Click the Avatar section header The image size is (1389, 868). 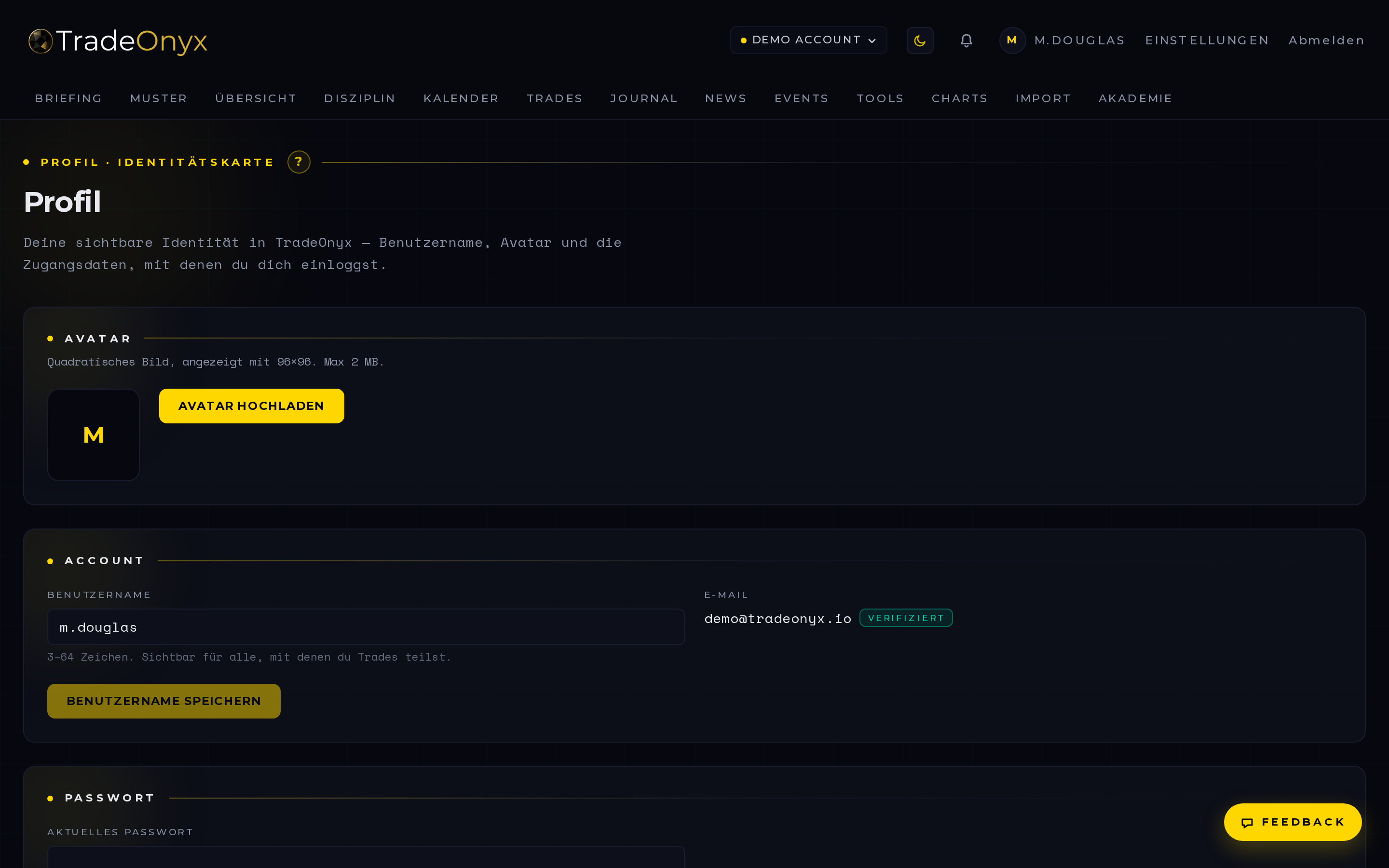97,339
